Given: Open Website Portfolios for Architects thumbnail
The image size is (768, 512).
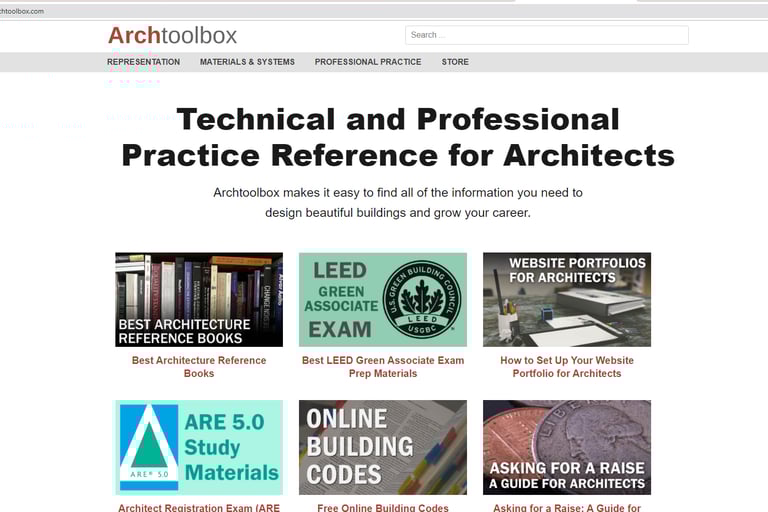Looking at the screenshot, I should pos(567,299).
